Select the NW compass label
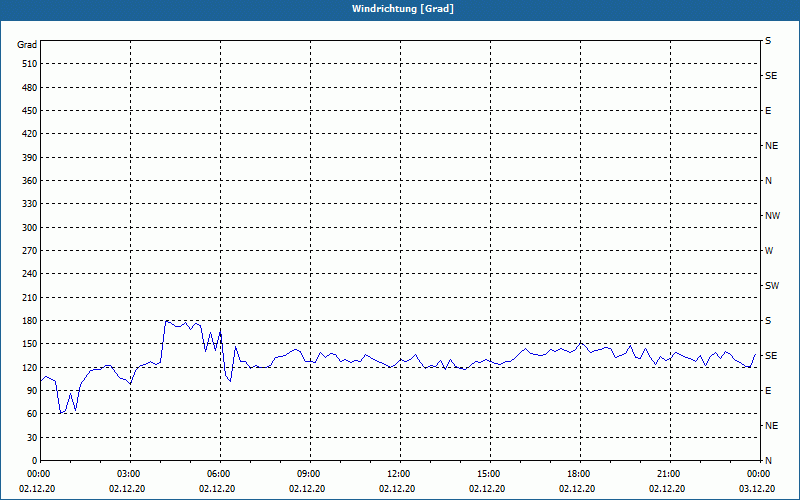The image size is (800, 500). click(x=772, y=216)
